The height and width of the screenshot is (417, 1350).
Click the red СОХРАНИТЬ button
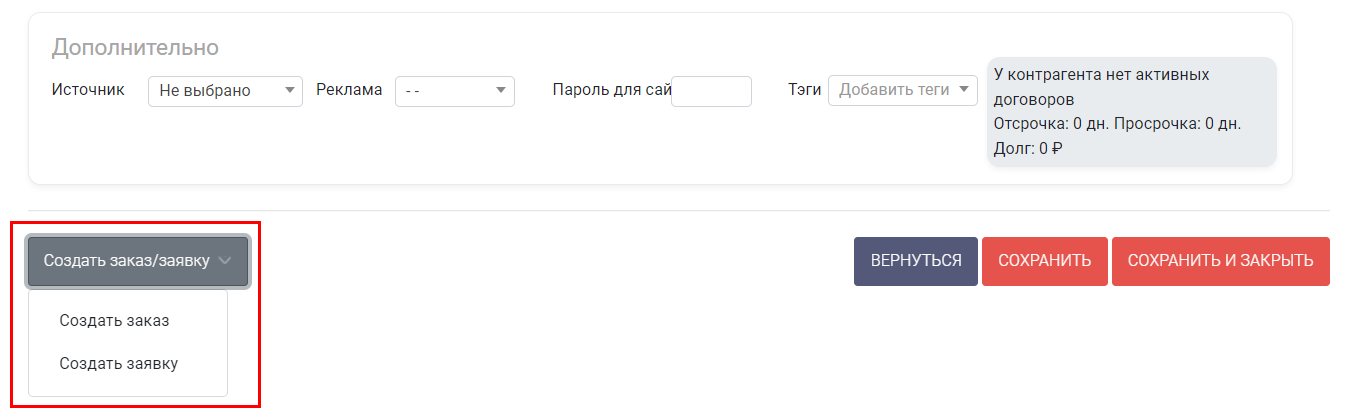click(x=1045, y=261)
